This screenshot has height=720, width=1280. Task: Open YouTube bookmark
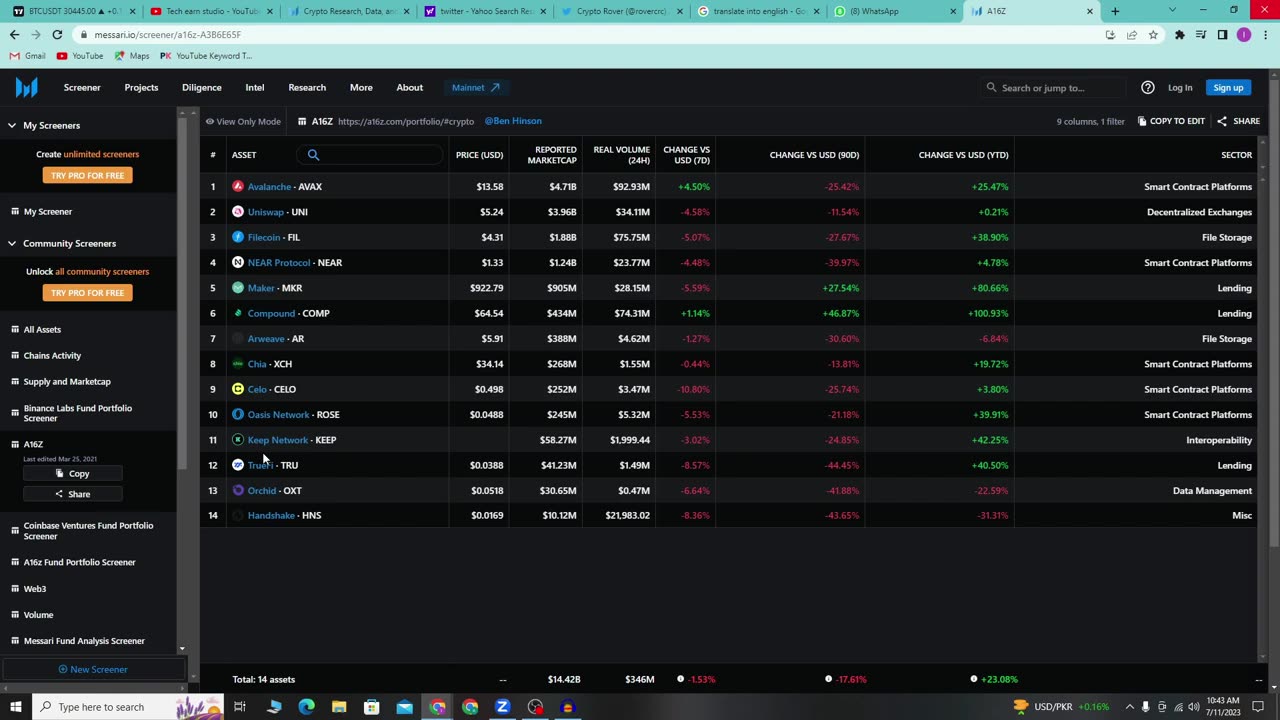click(x=80, y=56)
